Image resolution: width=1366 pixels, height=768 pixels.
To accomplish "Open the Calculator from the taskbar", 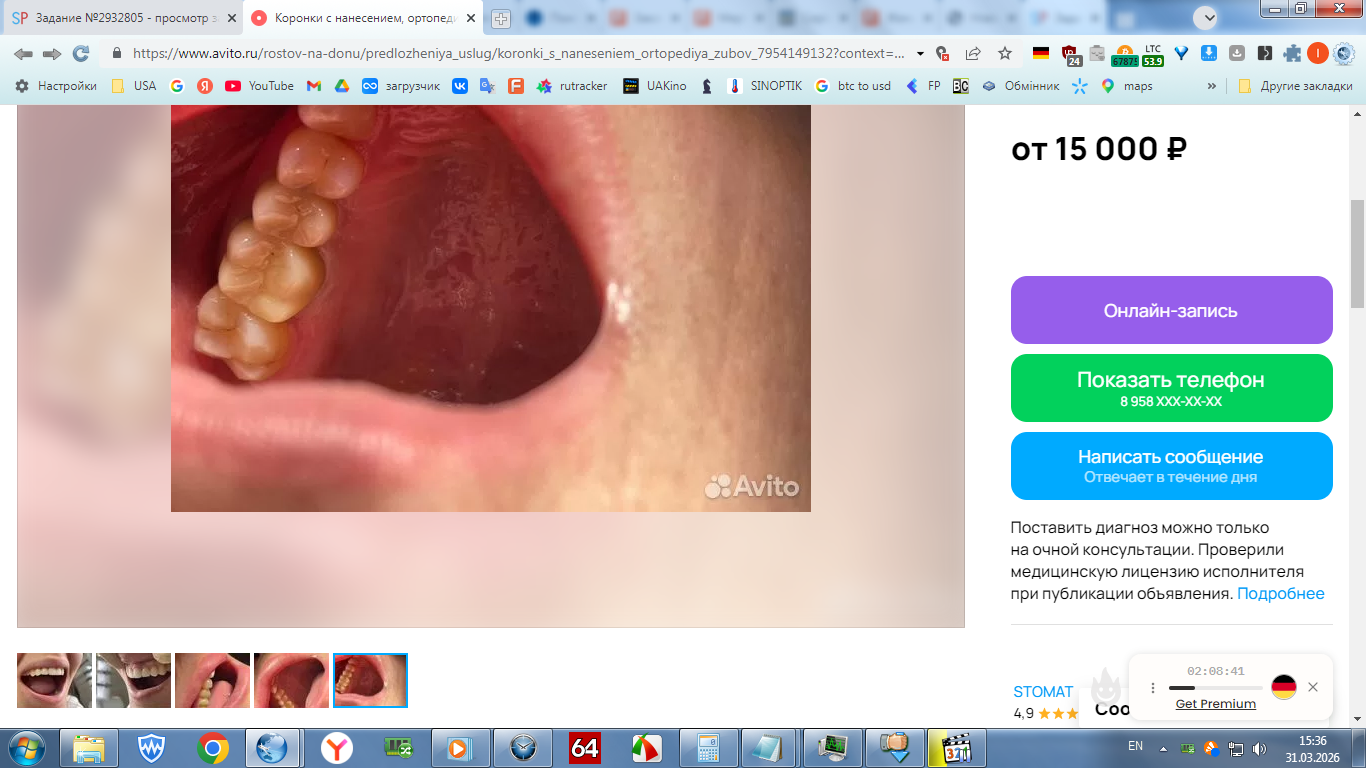I will point(708,748).
